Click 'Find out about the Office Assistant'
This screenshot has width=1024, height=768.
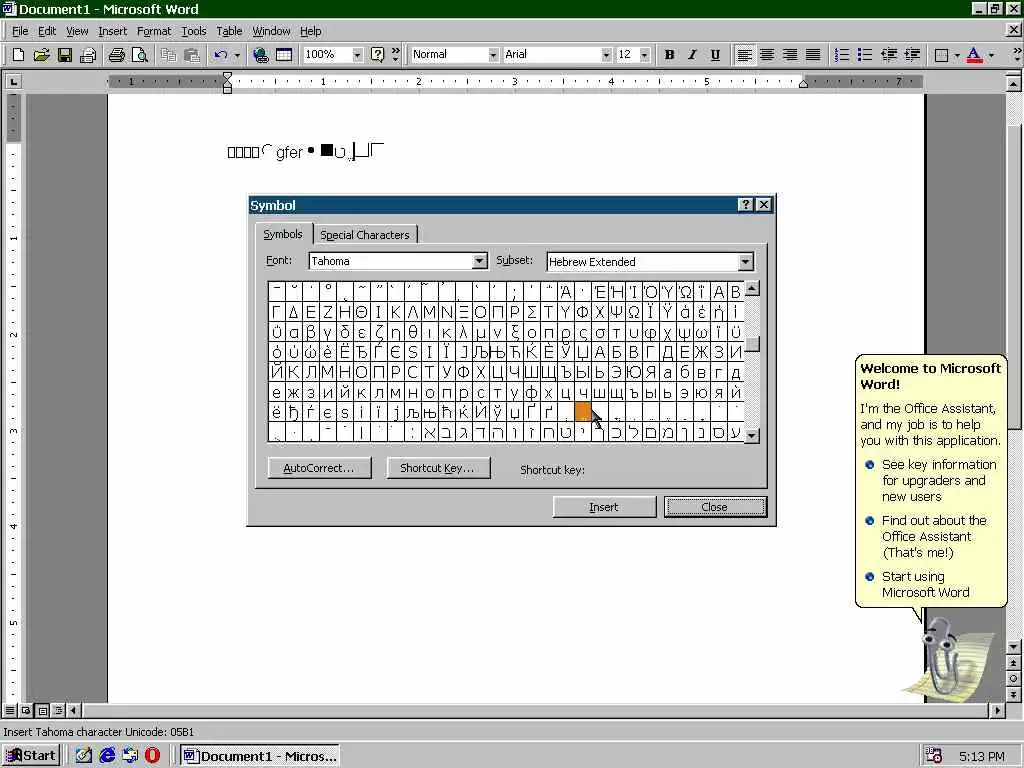(x=933, y=537)
